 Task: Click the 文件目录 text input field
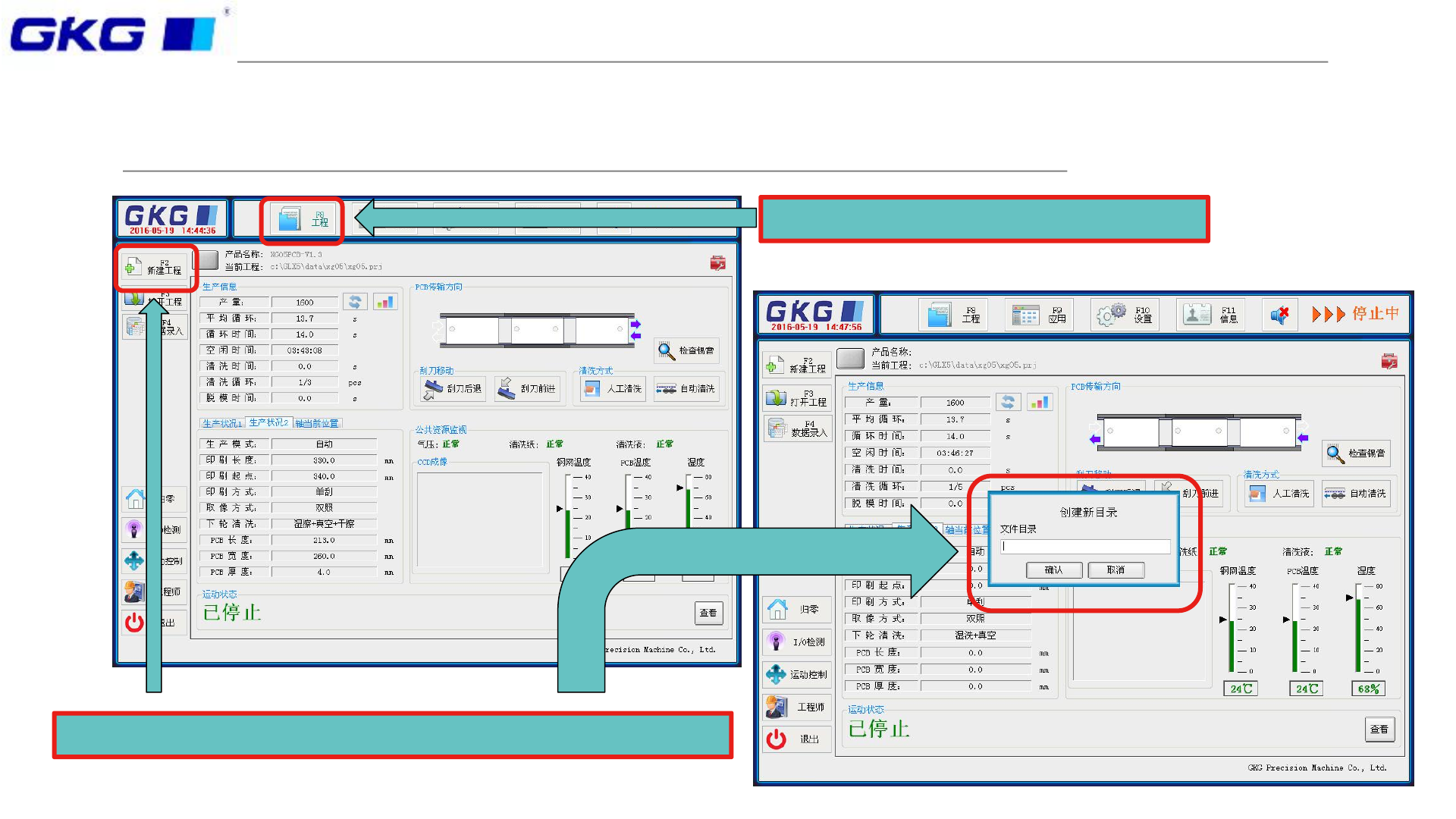[x=1085, y=546]
